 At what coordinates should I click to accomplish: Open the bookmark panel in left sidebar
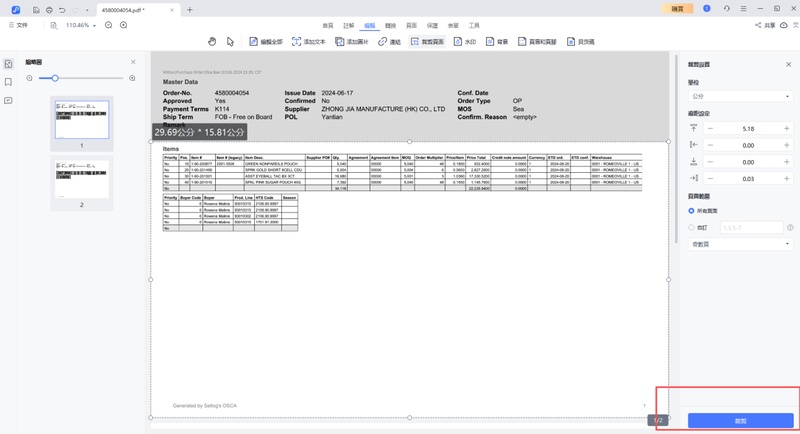9,82
